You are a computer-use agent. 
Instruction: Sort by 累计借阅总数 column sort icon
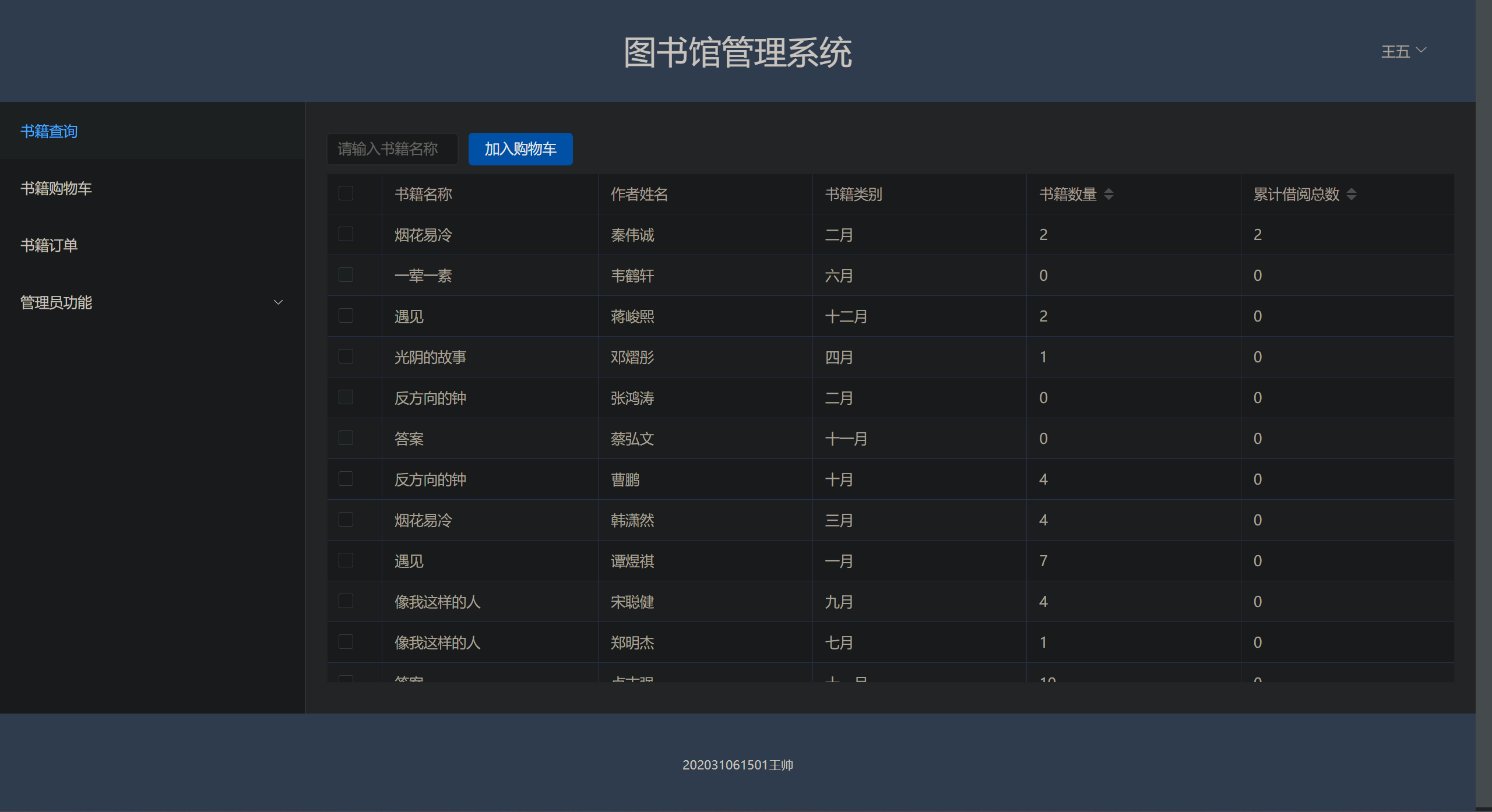[1351, 195]
